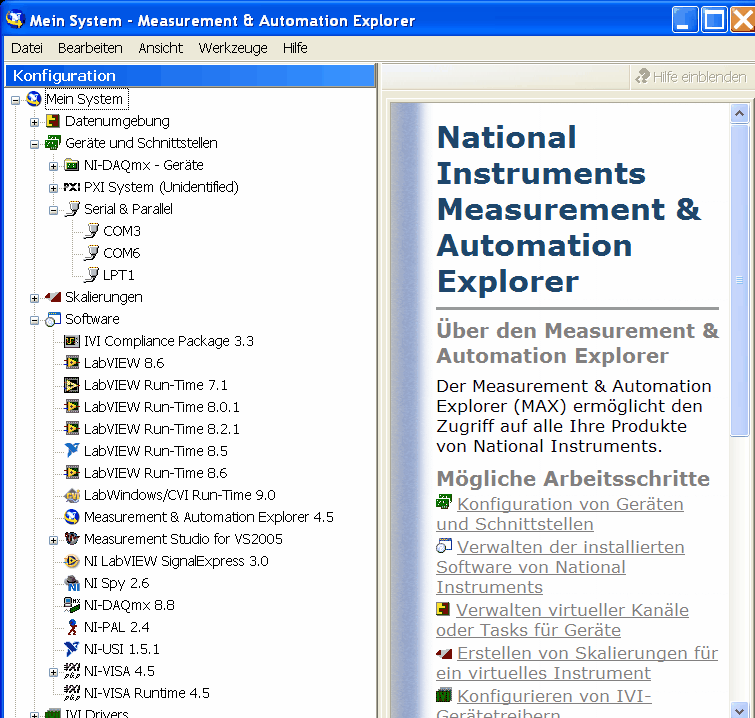This screenshot has height=718, width=755.
Task: Select the COM6 tree item
Action: pyautogui.click(x=121, y=253)
